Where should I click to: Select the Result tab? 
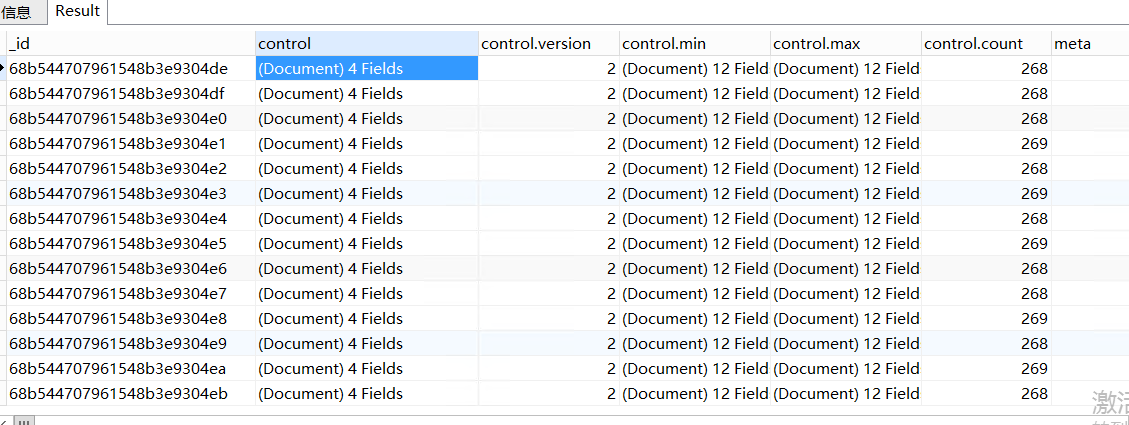[77, 12]
